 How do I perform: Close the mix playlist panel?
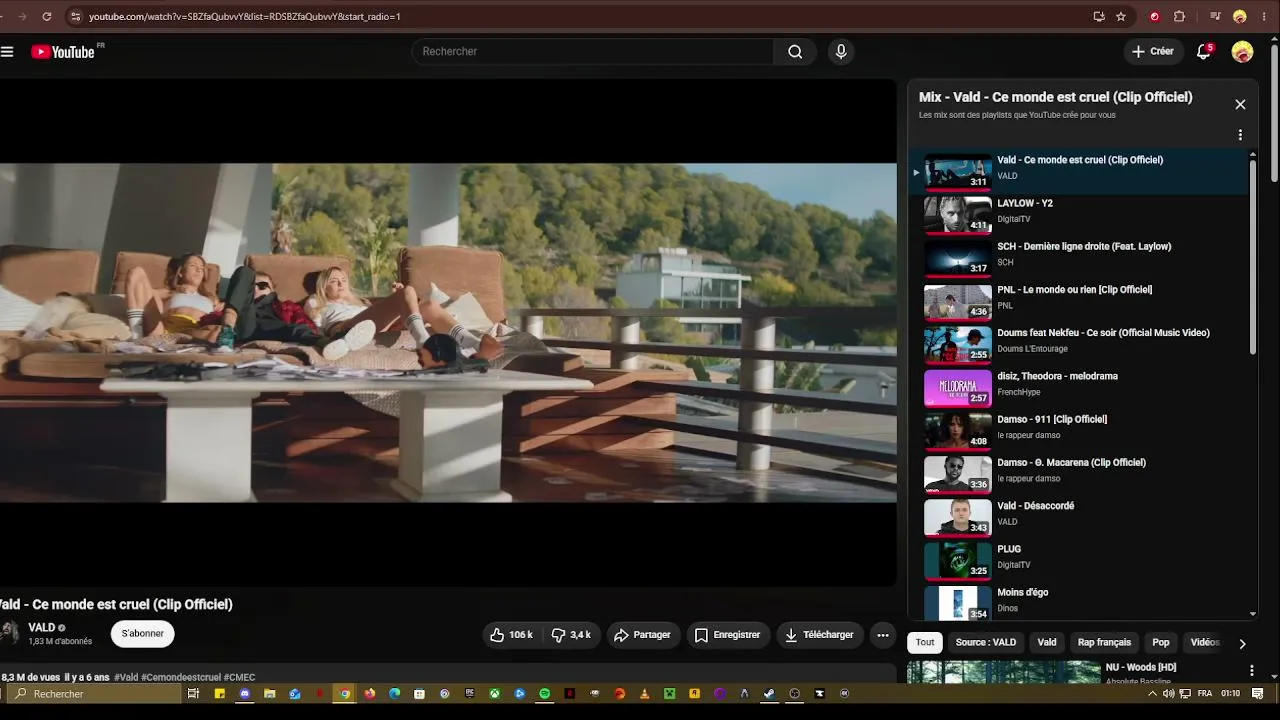(x=1240, y=105)
